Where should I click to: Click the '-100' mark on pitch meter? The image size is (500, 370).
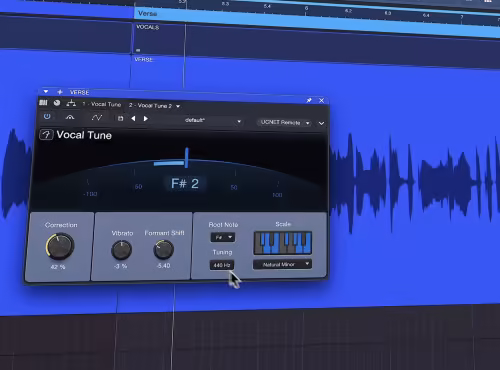(x=90, y=194)
